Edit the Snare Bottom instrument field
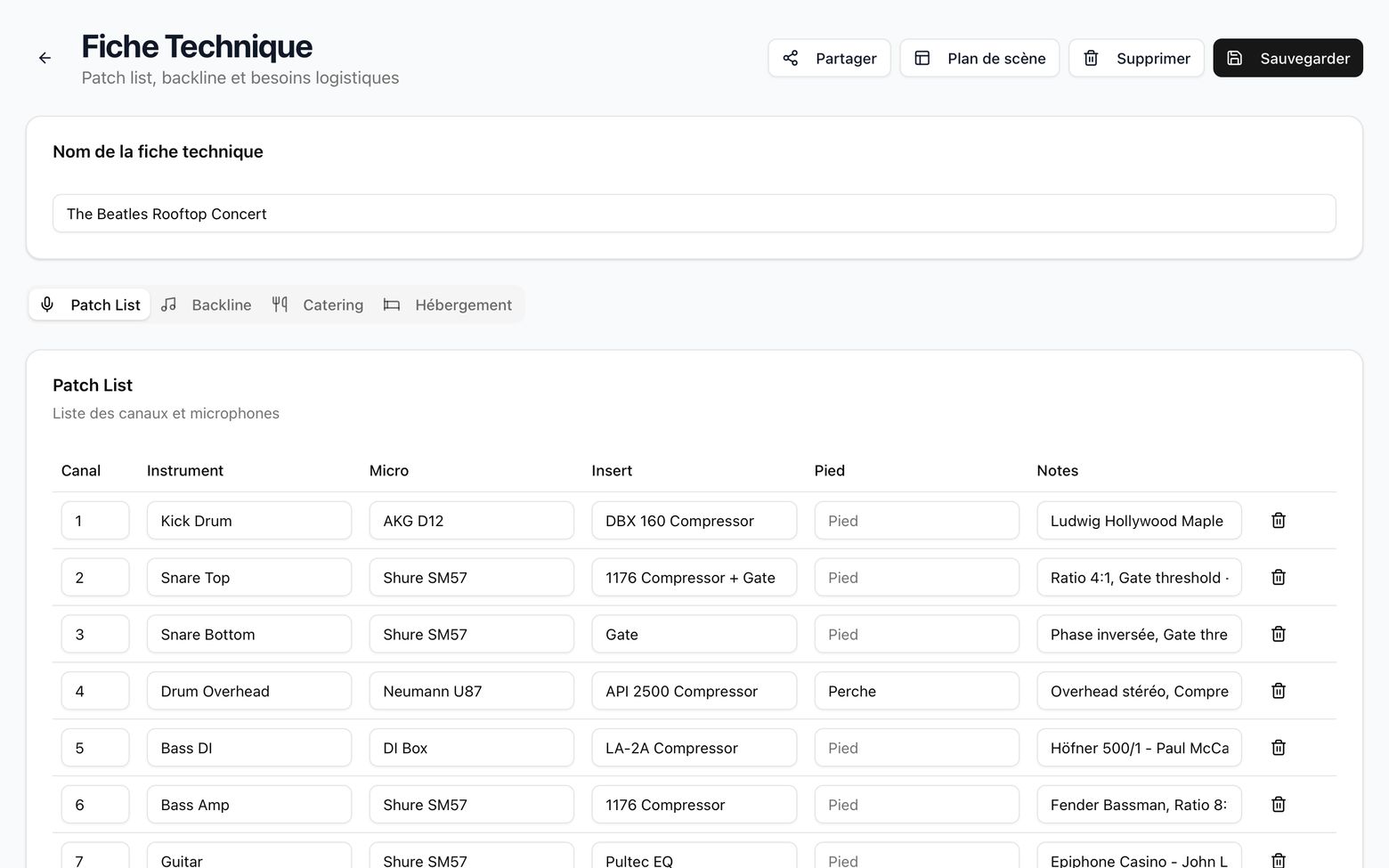Viewport: 1389px width, 868px height. (x=249, y=635)
